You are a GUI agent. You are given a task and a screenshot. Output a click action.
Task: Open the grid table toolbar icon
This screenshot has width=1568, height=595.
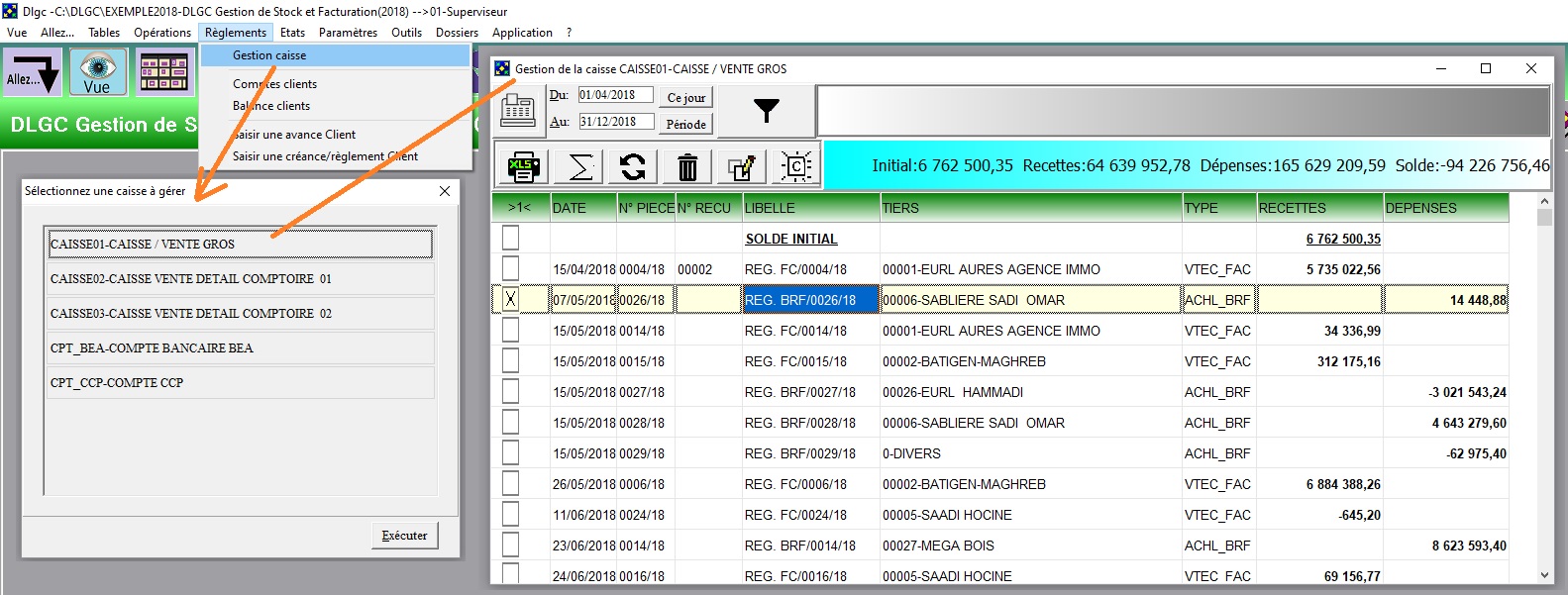(163, 72)
